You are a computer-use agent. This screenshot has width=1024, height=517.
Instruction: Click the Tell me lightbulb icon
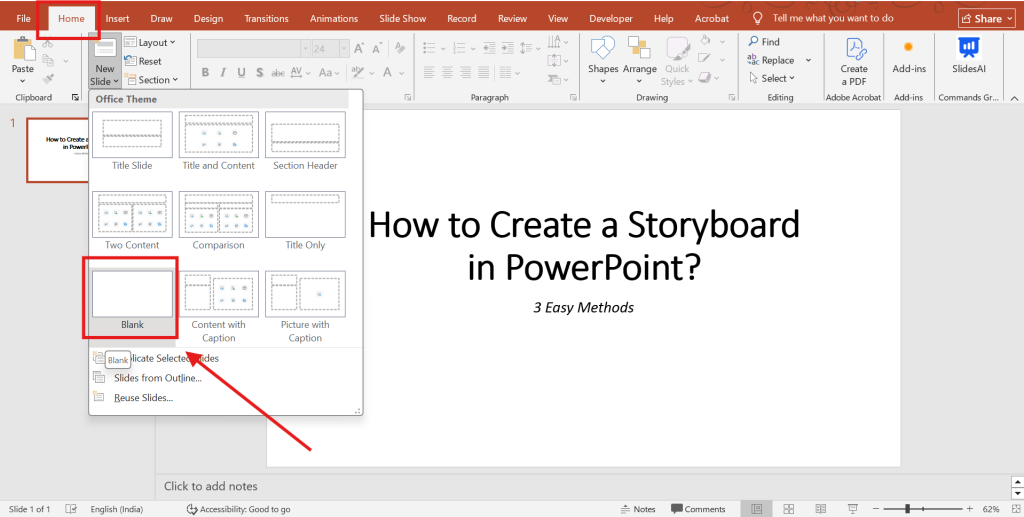point(757,18)
